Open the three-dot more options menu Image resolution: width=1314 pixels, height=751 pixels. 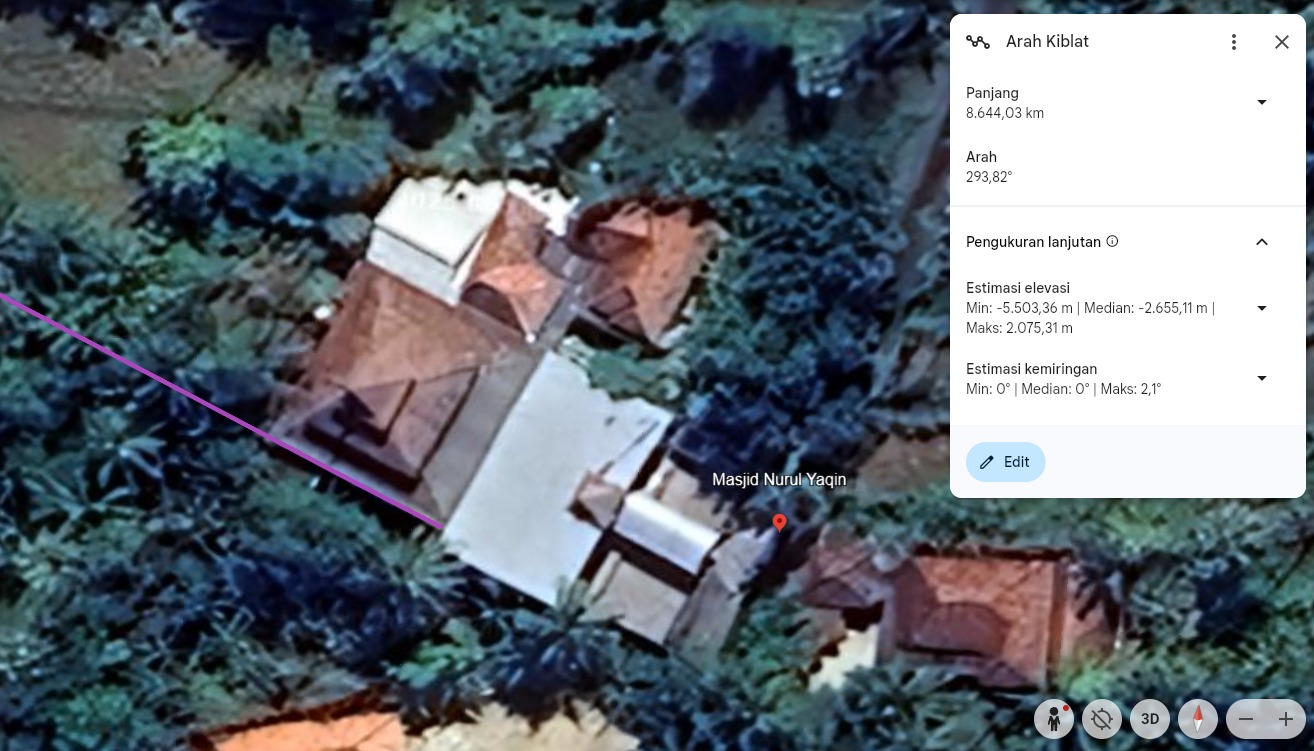[x=1234, y=42]
